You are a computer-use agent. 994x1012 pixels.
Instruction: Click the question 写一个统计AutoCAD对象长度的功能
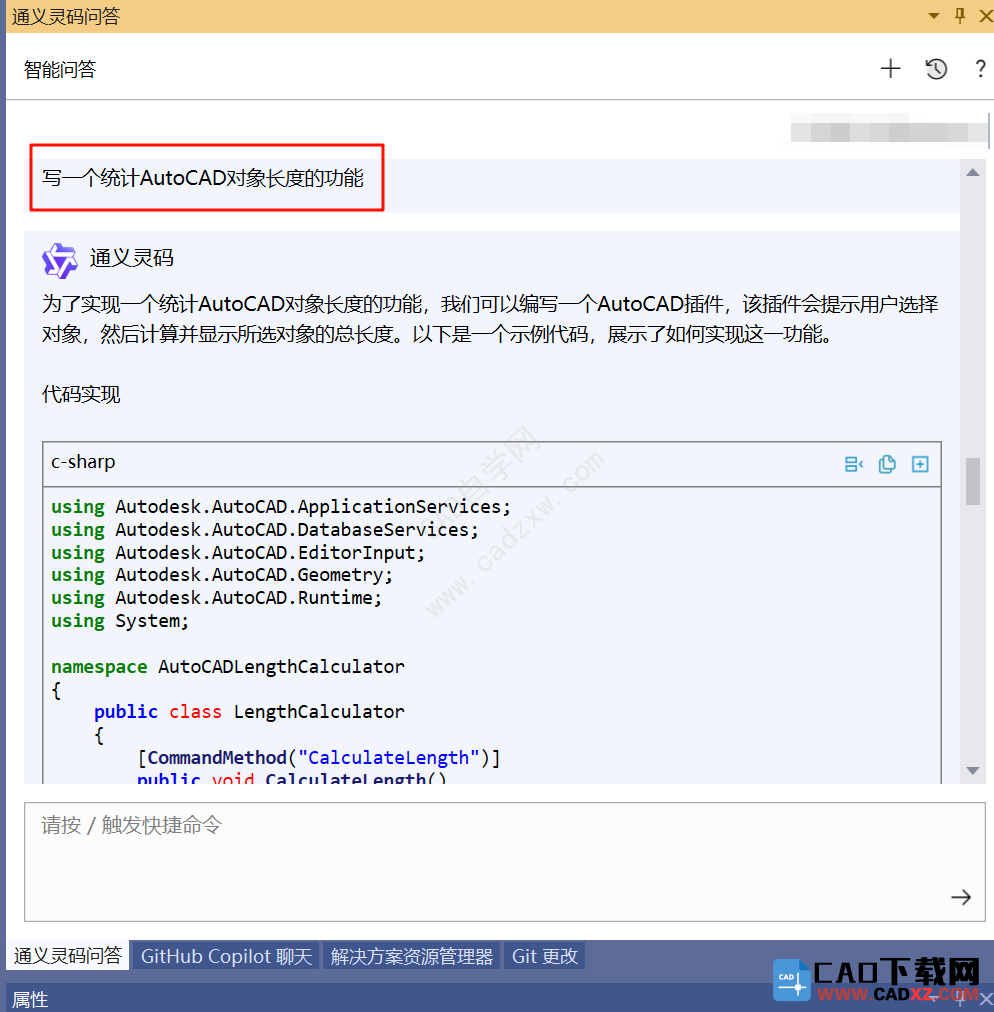203,177
